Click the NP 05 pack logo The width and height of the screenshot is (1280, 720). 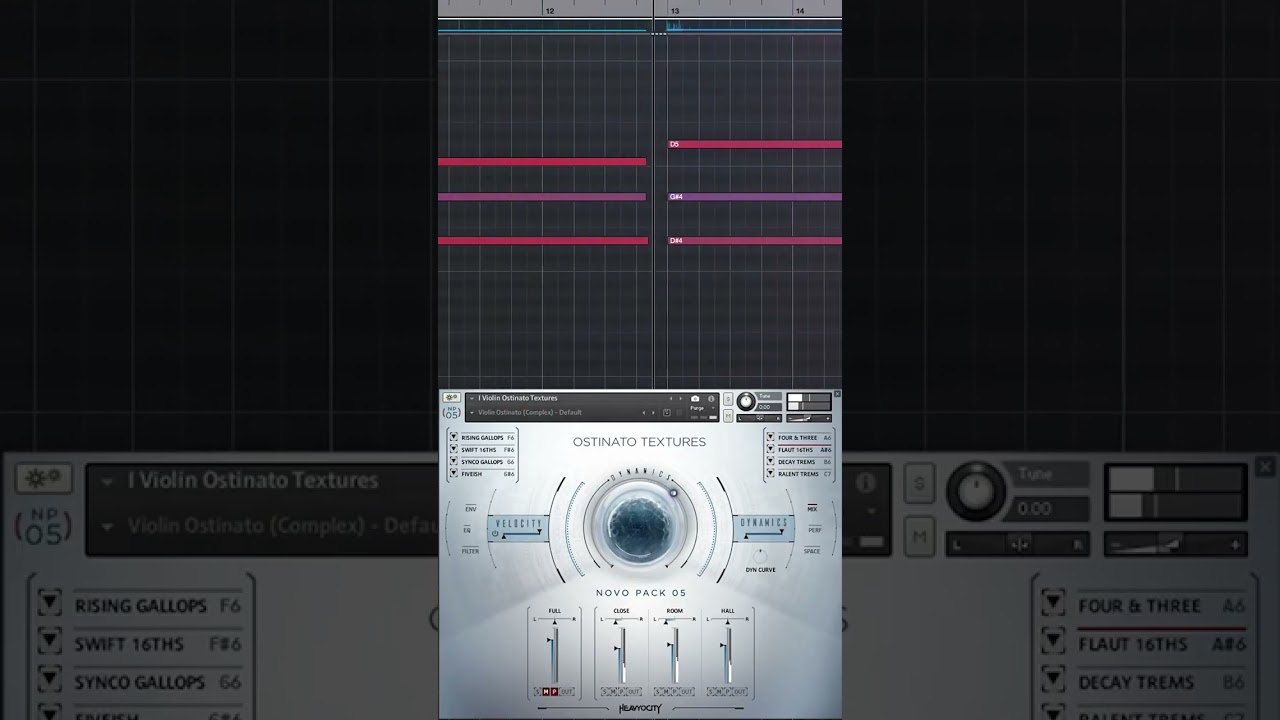[452, 413]
